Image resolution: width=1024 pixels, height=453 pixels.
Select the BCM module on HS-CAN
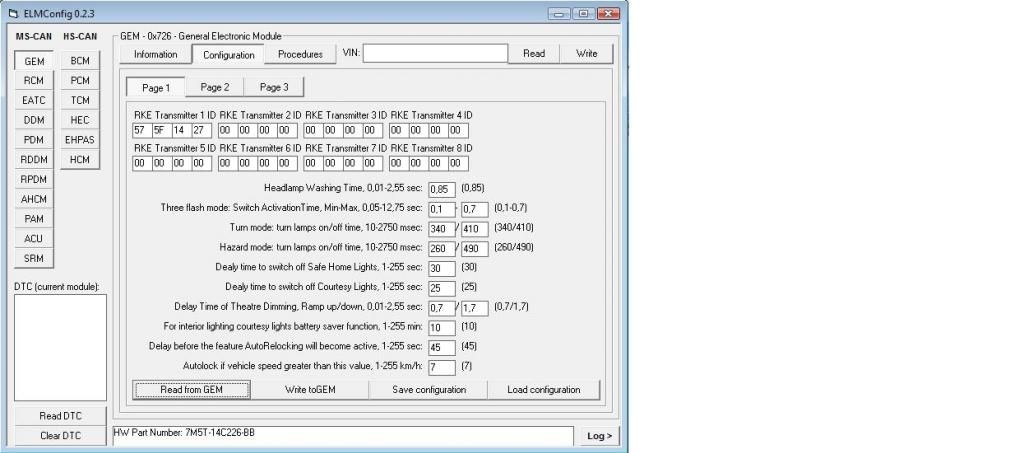point(80,61)
